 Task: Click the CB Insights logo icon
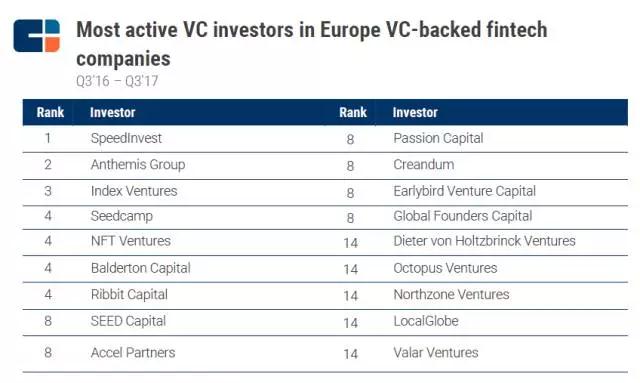(x=37, y=36)
